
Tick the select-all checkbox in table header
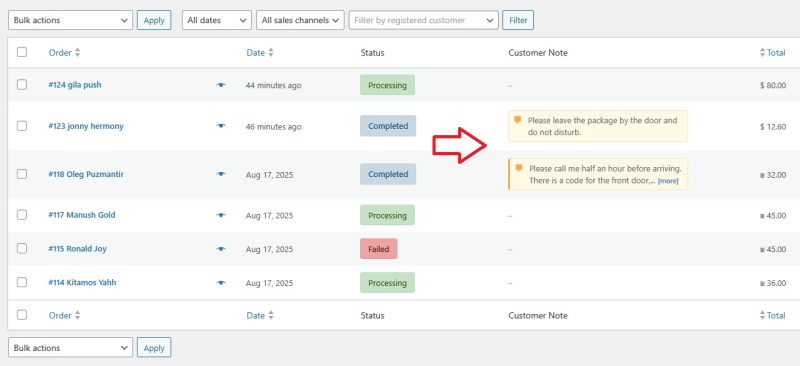[x=21, y=52]
